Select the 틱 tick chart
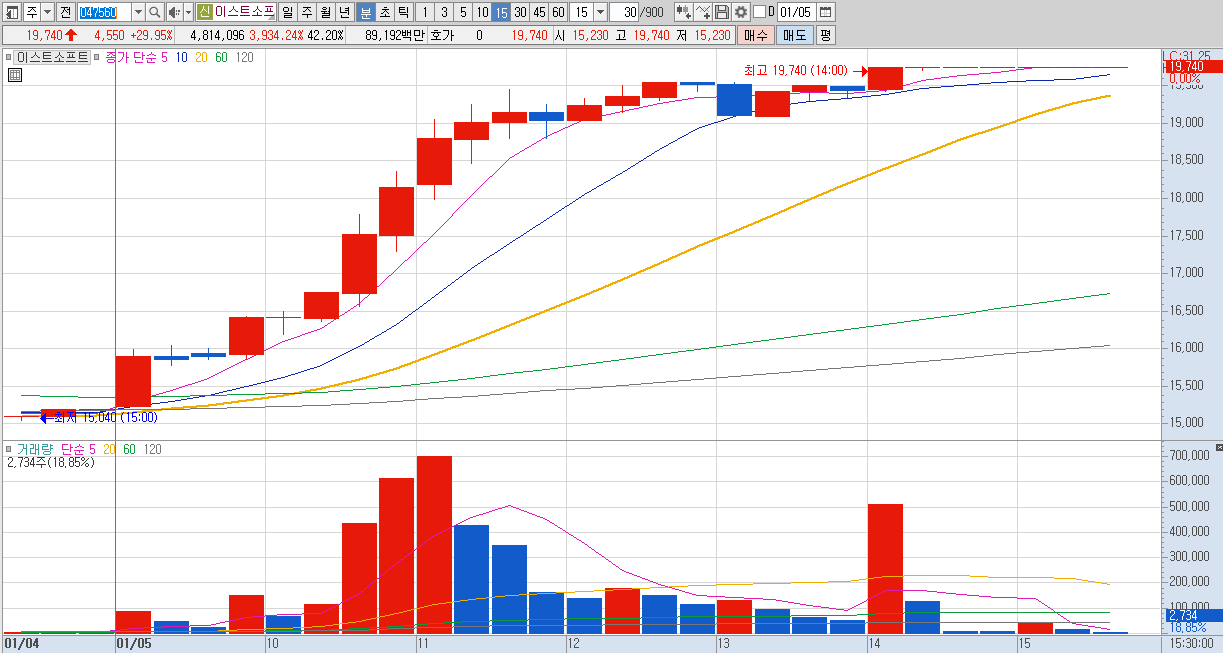1223x653 pixels. (x=403, y=12)
